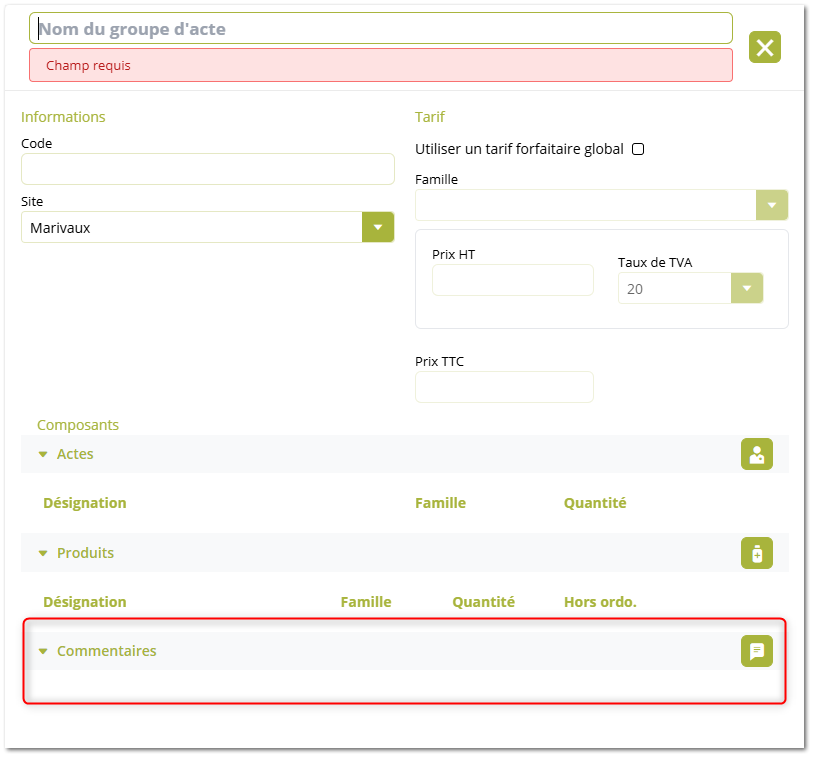813x757 pixels.
Task: Open the Famille dropdown under Tarif
Action: click(771, 205)
